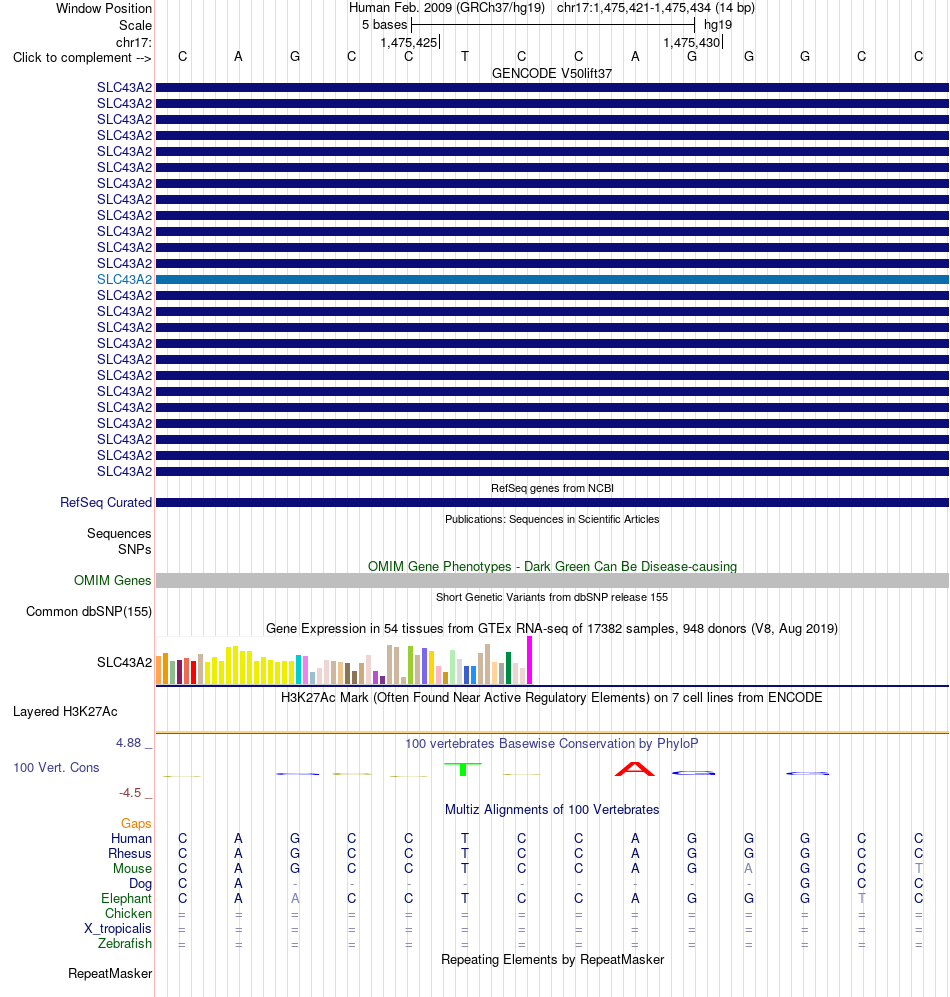Screen dimensions: 950x997
Task: Click the gray T in the Mouse row
Action: point(918,869)
